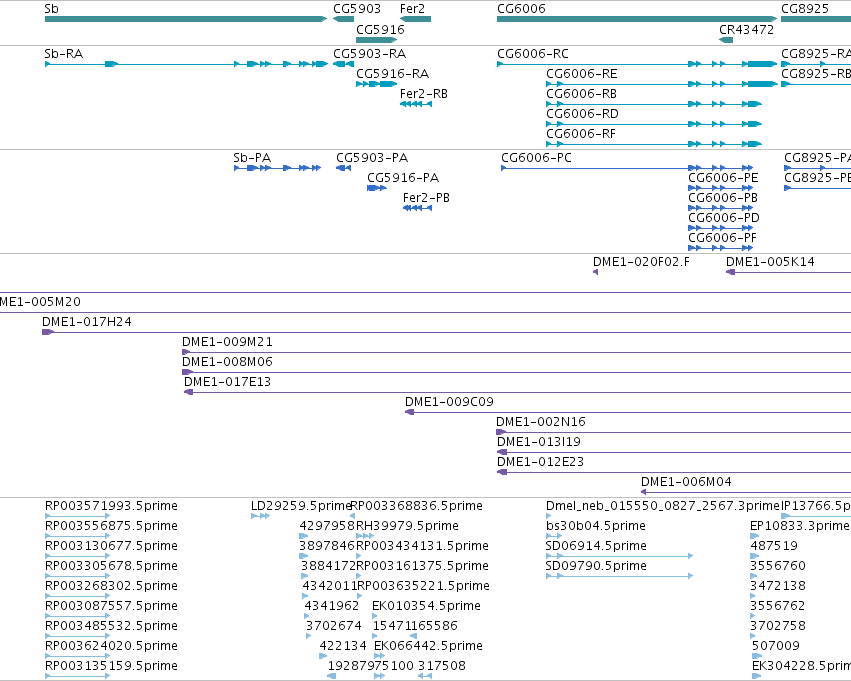Click the DME1-009C09 BAC label
The width and height of the screenshot is (851, 681).
[449, 403]
